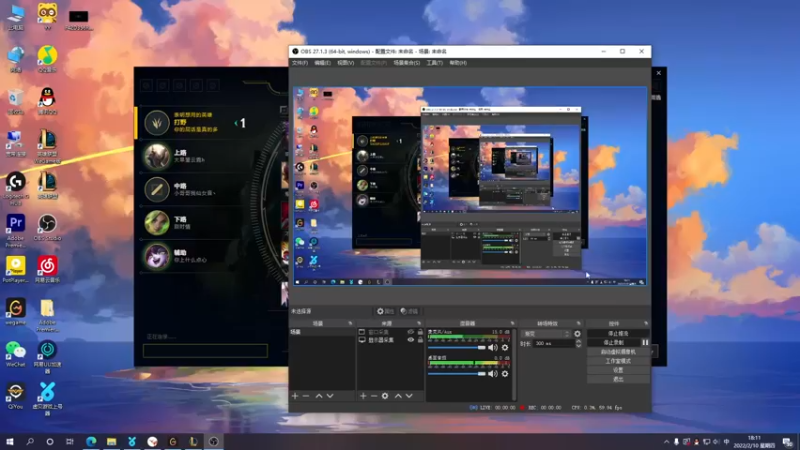Click the Exit button in OBS controls
The height and width of the screenshot is (450, 800).
click(618, 379)
